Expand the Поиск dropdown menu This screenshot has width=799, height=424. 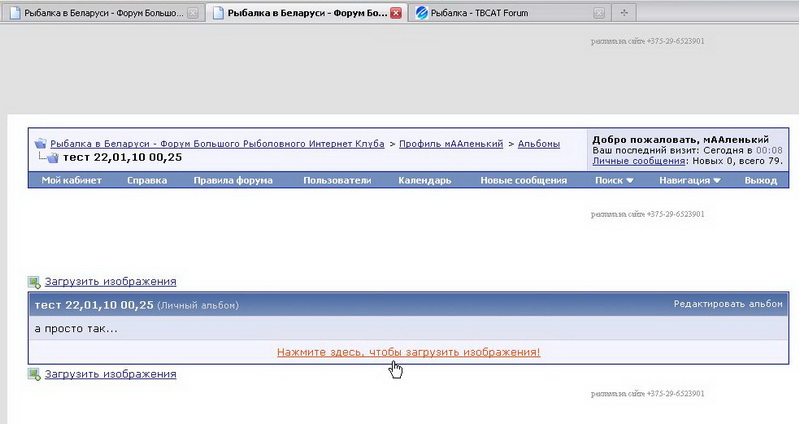(614, 181)
